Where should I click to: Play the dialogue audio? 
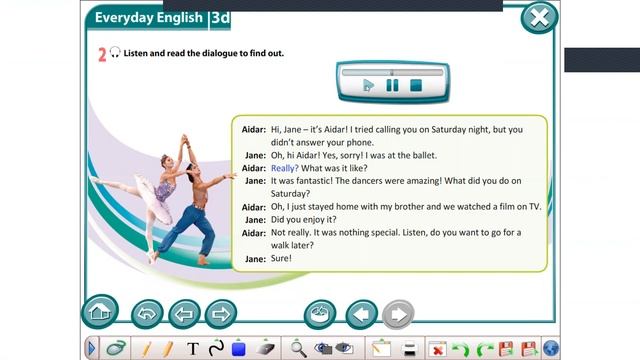click(368, 86)
